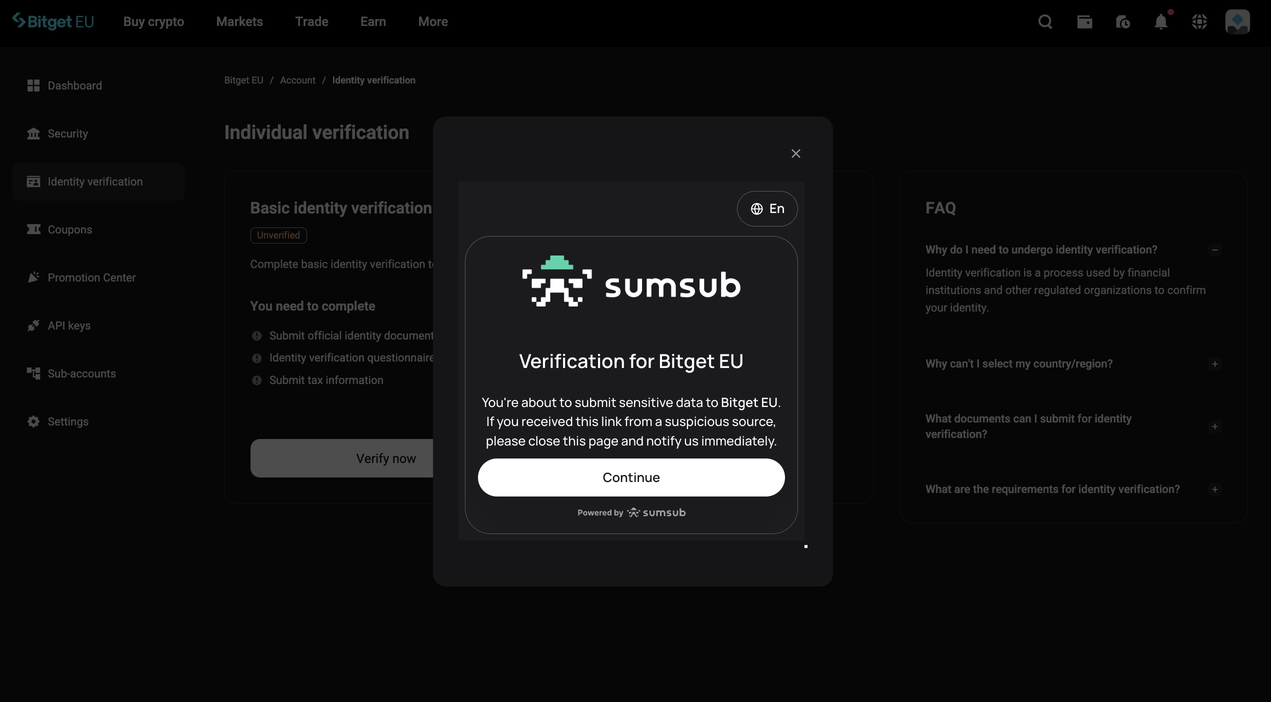This screenshot has width=1271, height=702.
Task: Click the FAQ heading
Action: click(x=941, y=208)
